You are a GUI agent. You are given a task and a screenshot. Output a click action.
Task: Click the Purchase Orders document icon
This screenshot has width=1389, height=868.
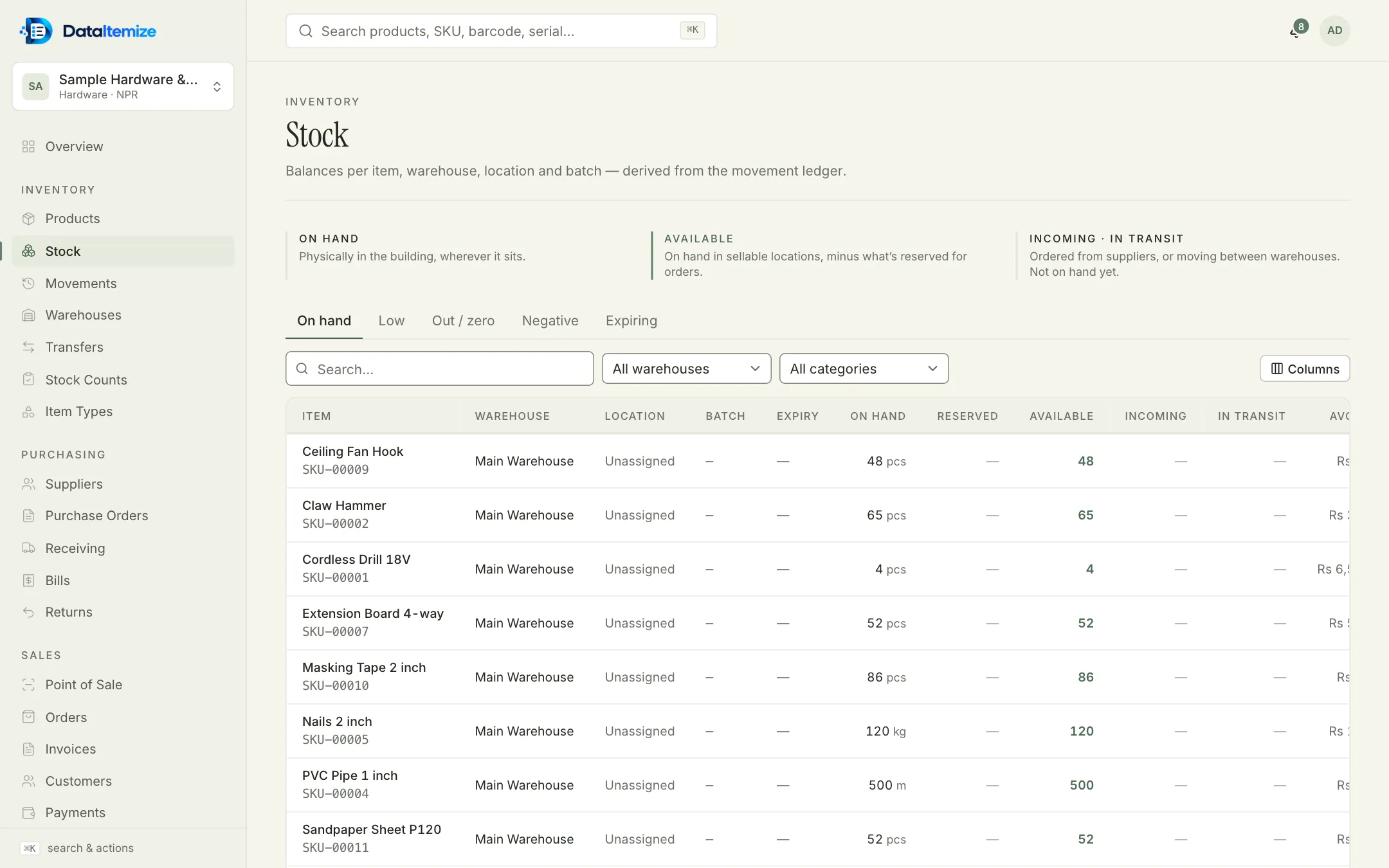click(28, 516)
